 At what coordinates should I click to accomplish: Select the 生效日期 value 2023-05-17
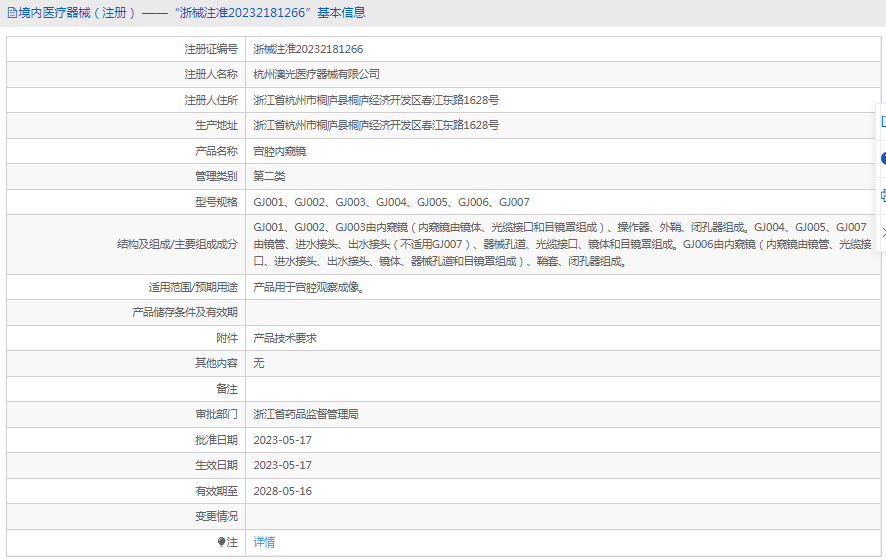283,465
